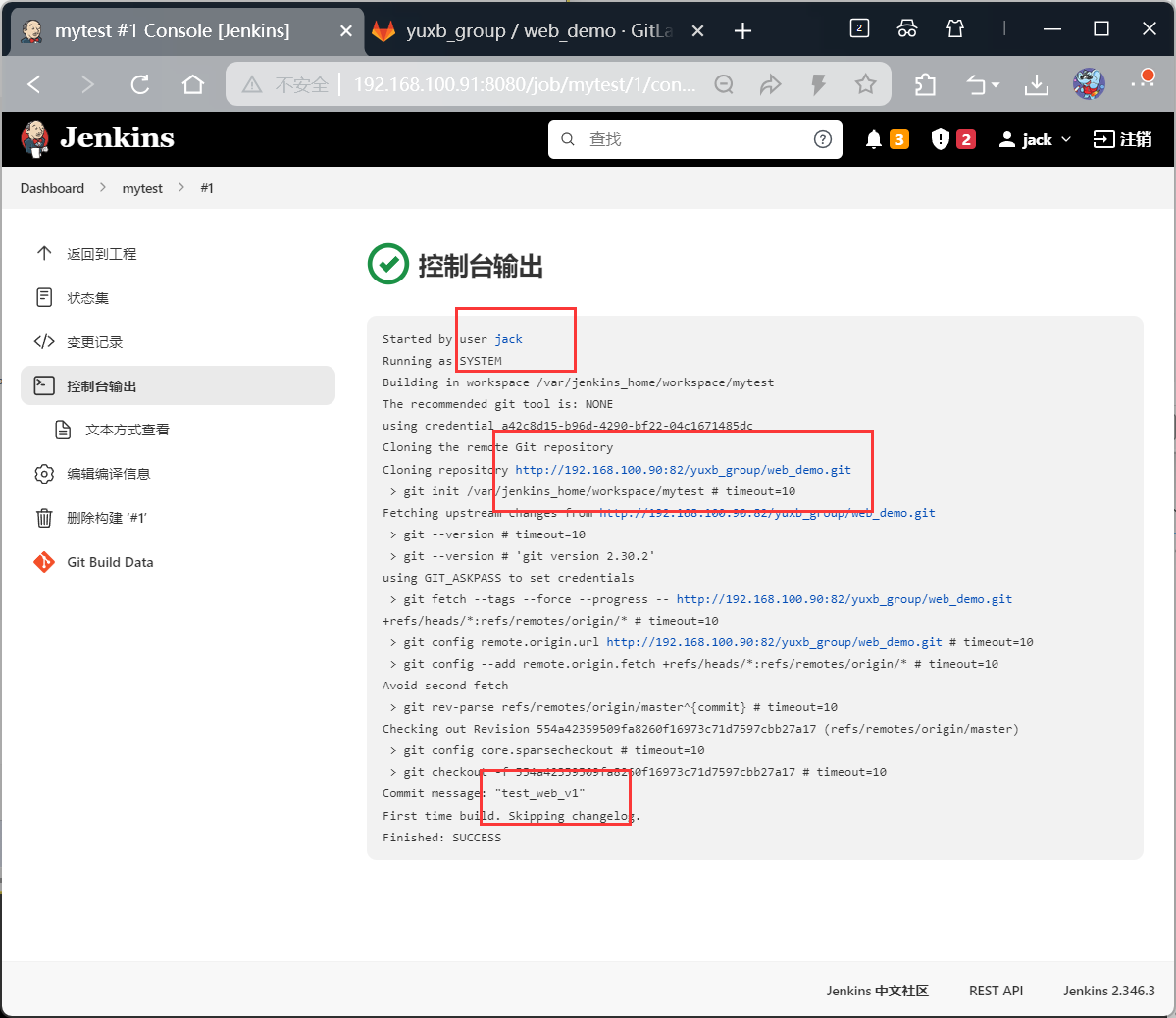
Task: Open the browser extensions puzzle icon
Action: (x=926, y=84)
